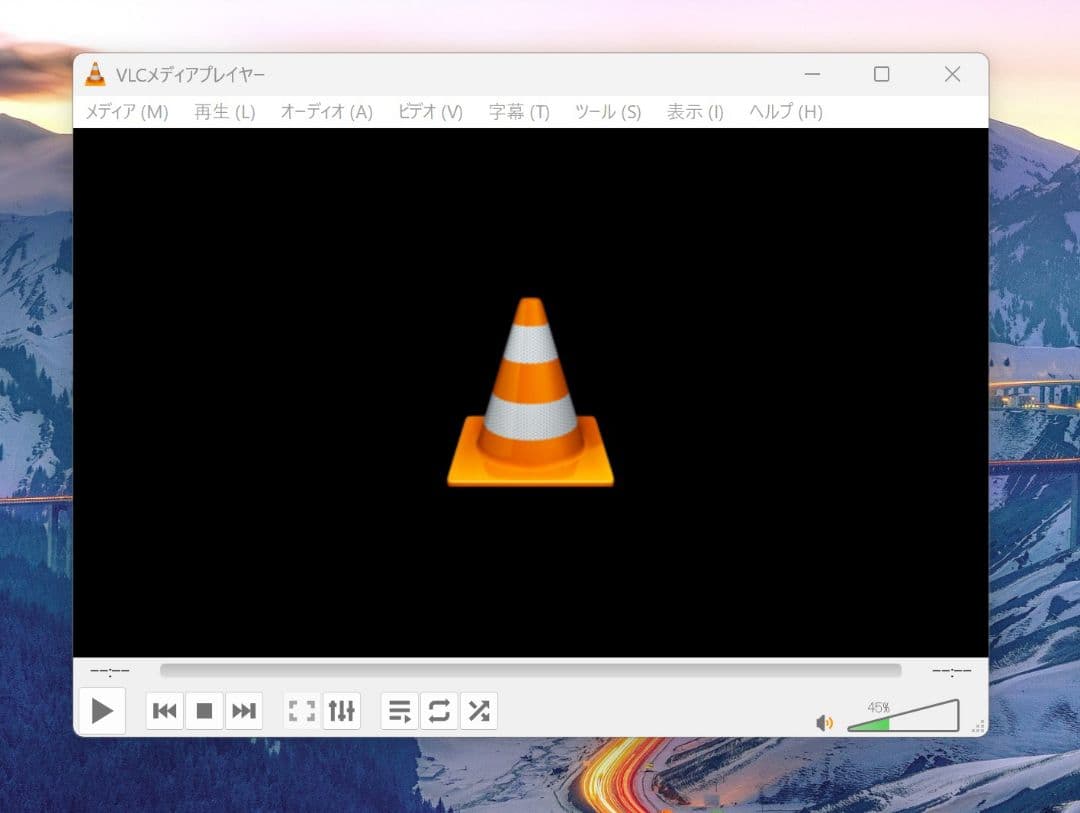Toggle fullscreen video mode
This screenshot has height=813, width=1080.
tap(302, 711)
